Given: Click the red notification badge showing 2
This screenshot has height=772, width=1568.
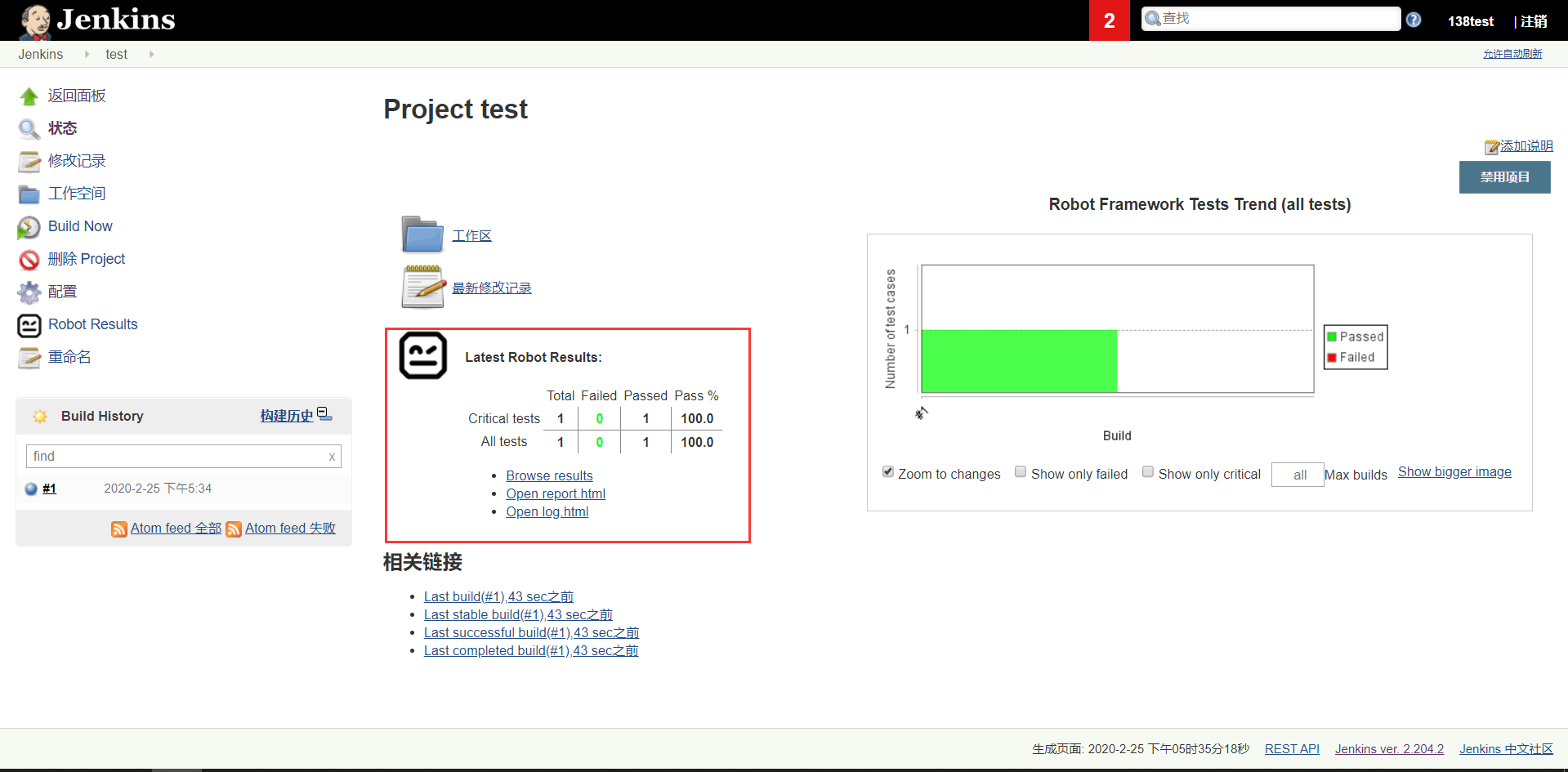Looking at the screenshot, I should point(1109,20).
